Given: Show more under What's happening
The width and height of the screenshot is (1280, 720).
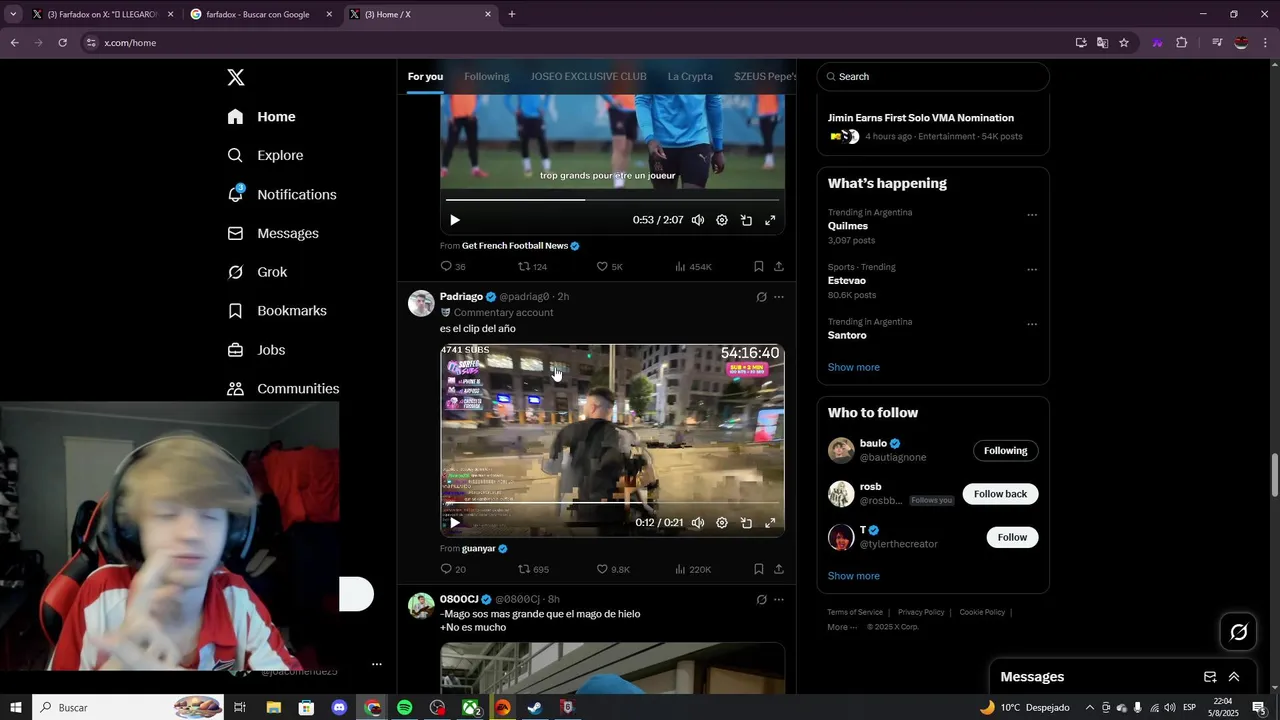Looking at the screenshot, I should [x=853, y=367].
